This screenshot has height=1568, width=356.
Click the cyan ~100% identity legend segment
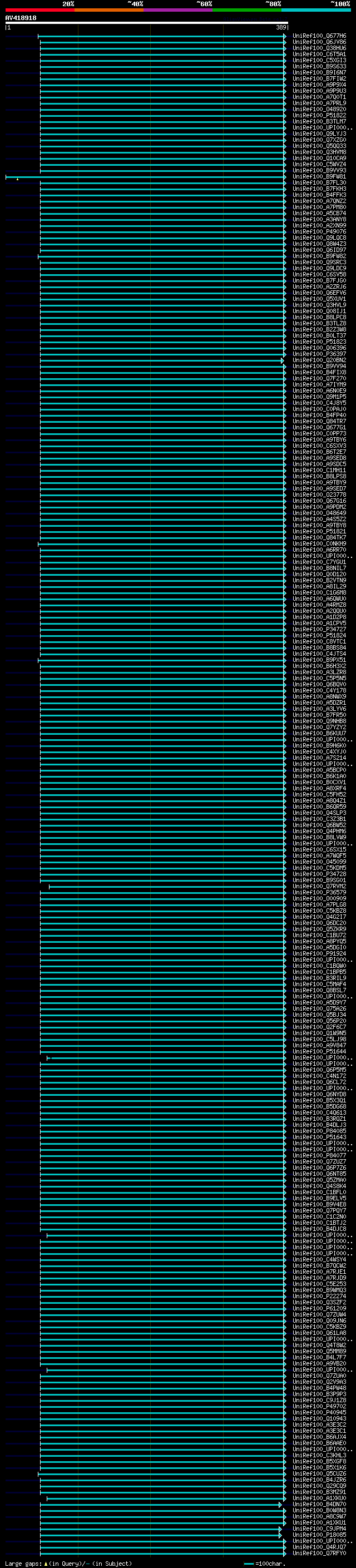pyautogui.click(x=316, y=10)
